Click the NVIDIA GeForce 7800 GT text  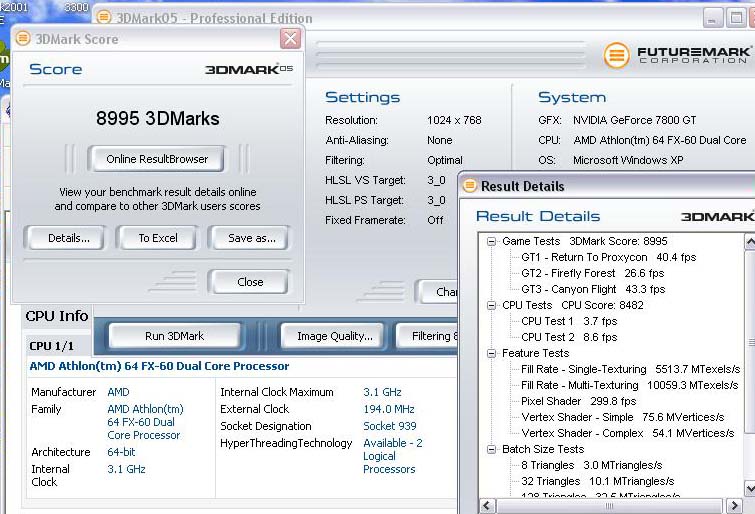click(634, 120)
